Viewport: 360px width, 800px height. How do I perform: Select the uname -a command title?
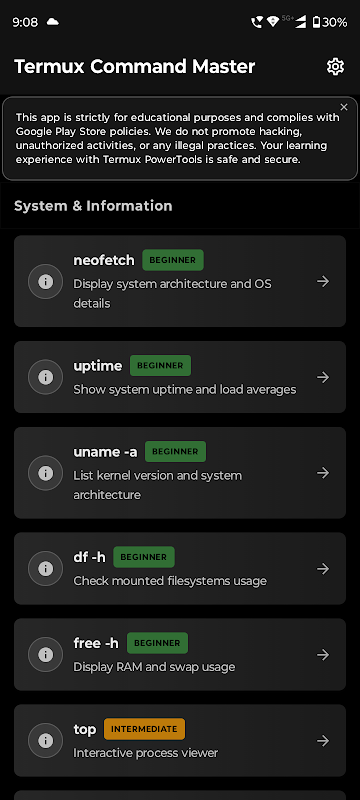click(x=106, y=452)
